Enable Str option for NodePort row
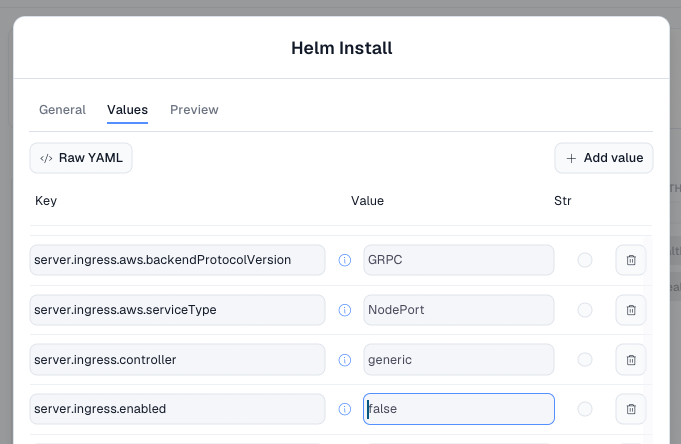The image size is (681, 444). 585,310
